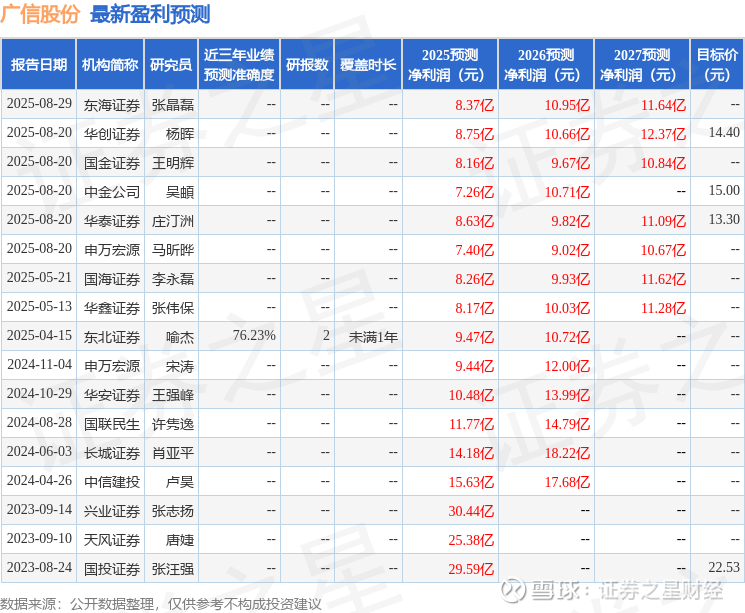
Task: Click the 数据来源 disclaimer text
Action: tap(161, 604)
